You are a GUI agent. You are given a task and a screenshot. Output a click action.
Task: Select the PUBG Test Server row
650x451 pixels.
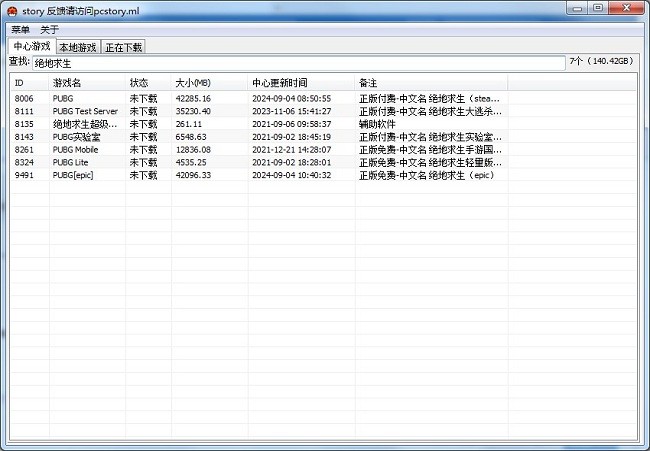pyautogui.click(x=85, y=111)
